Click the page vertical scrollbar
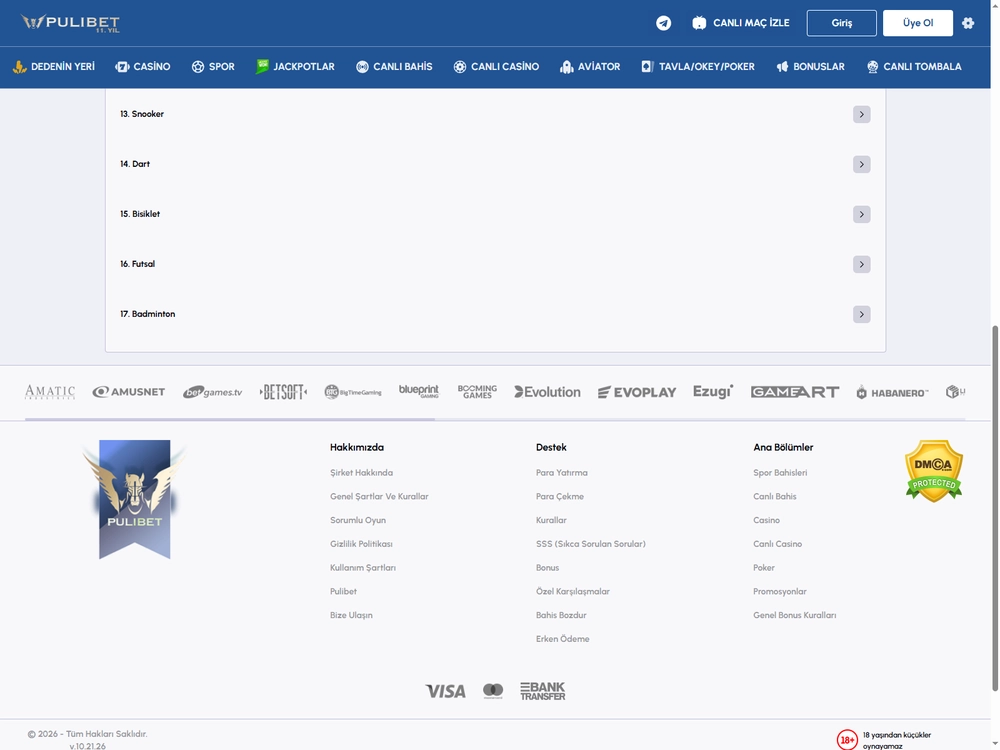The image size is (1000, 750). [995, 508]
